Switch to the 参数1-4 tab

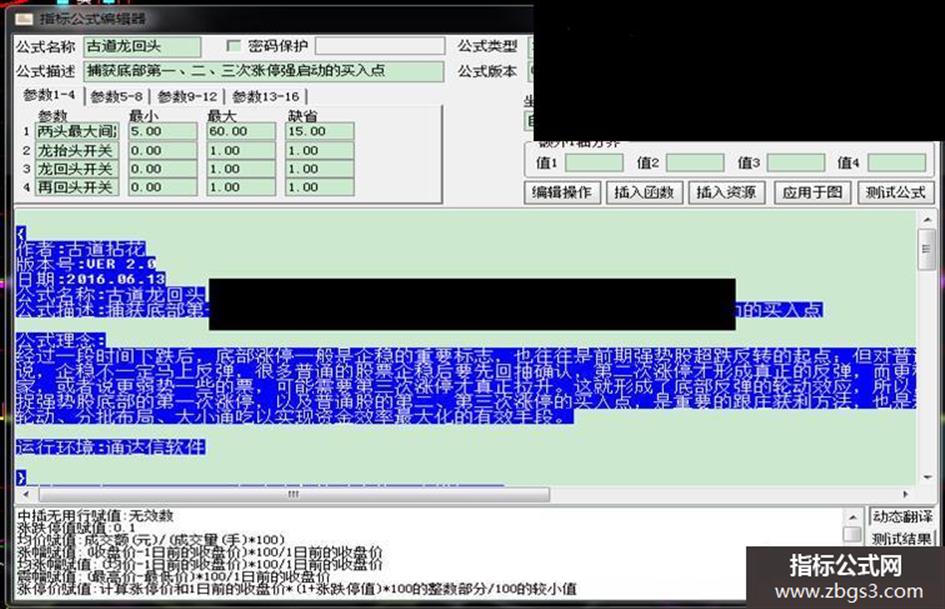pyautogui.click(x=49, y=95)
